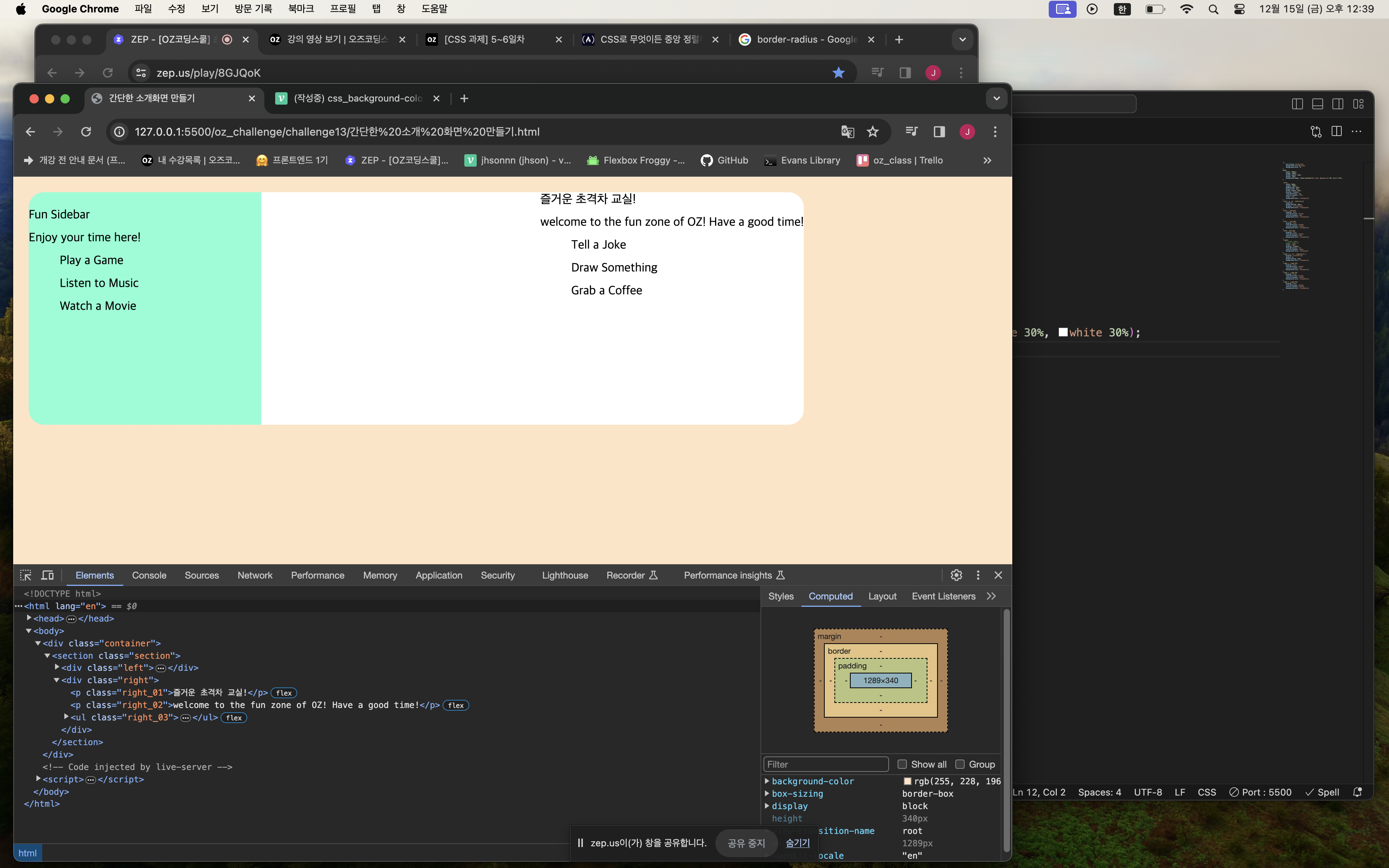Toggle Show all checkbox in Styles filter
Viewport: 1389px width, 868px height.
pyautogui.click(x=901, y=764)
